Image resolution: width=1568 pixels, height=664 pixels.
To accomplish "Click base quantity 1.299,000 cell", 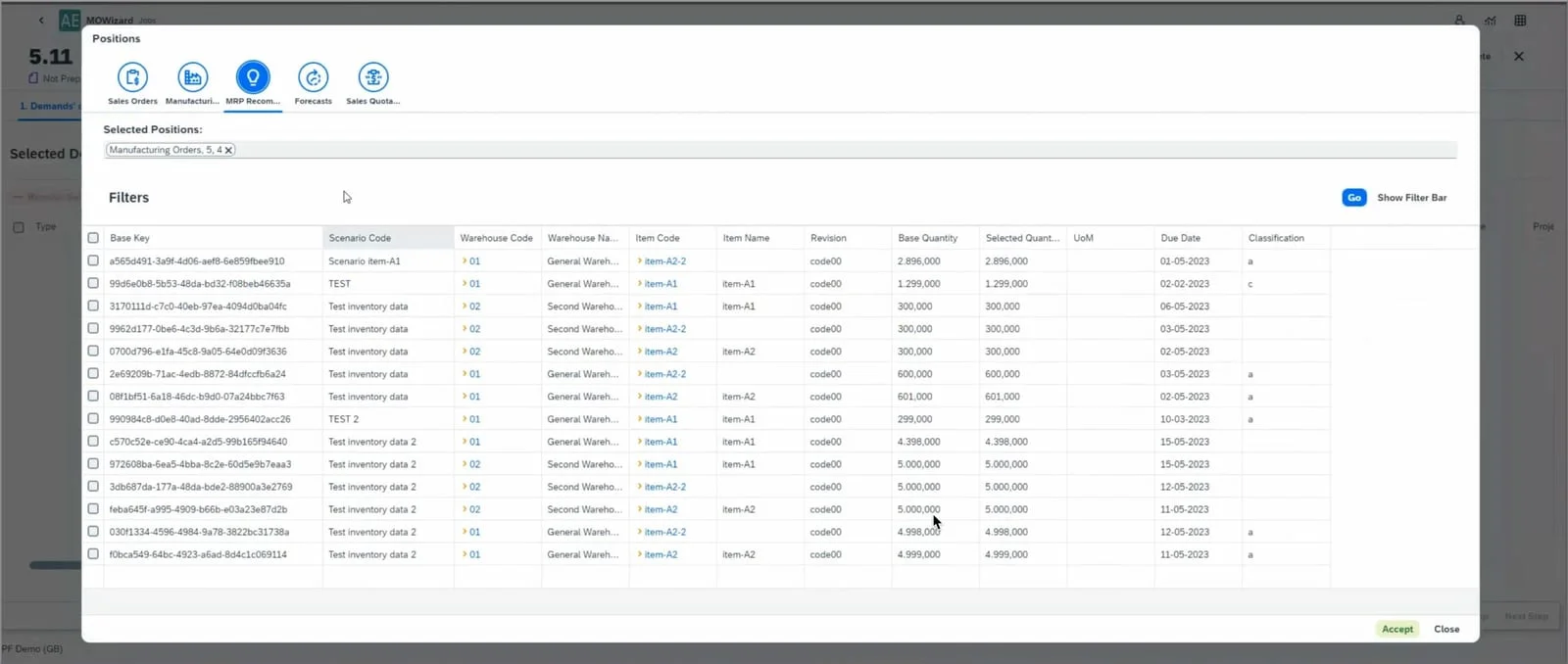I will [918, 284].
